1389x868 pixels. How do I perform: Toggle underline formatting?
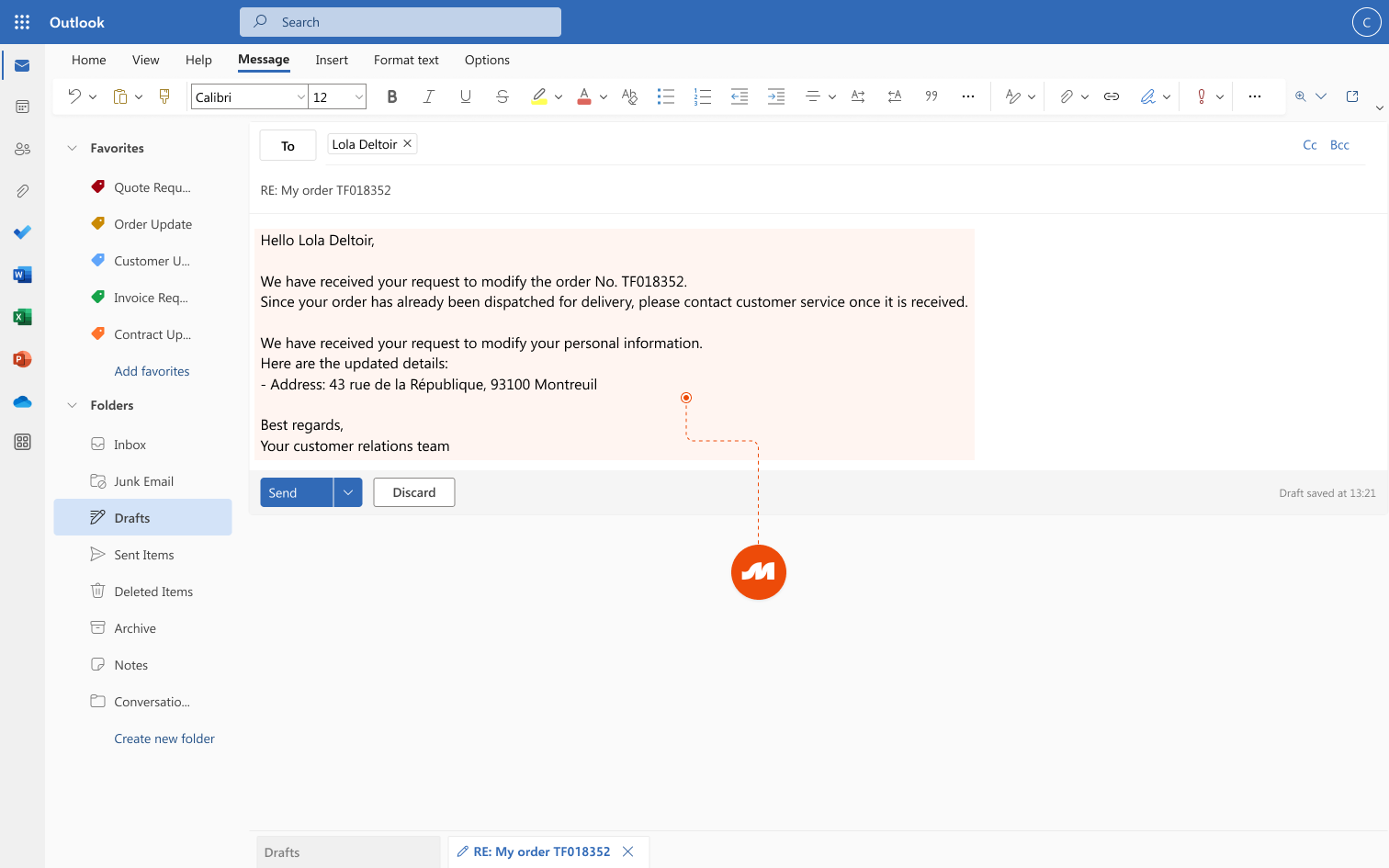[466, 96]
